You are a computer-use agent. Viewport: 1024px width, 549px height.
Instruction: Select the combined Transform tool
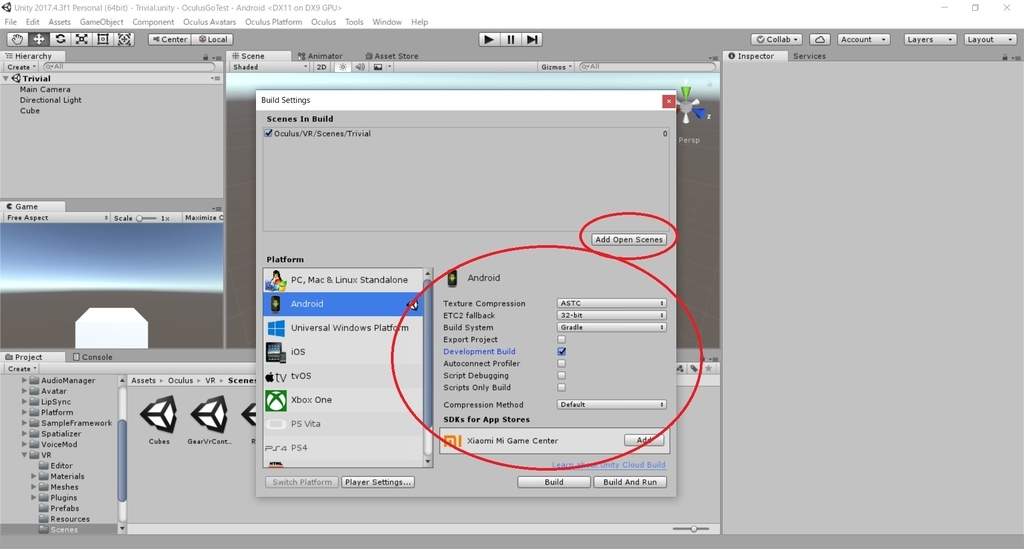124,39
